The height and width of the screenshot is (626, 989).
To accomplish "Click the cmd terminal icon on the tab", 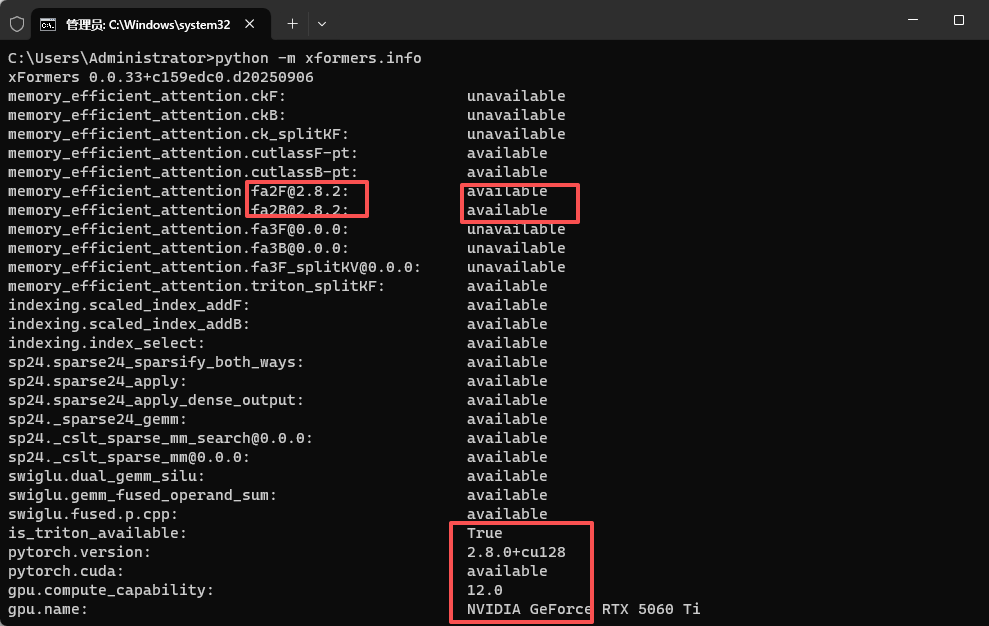I will pos(48,25).
